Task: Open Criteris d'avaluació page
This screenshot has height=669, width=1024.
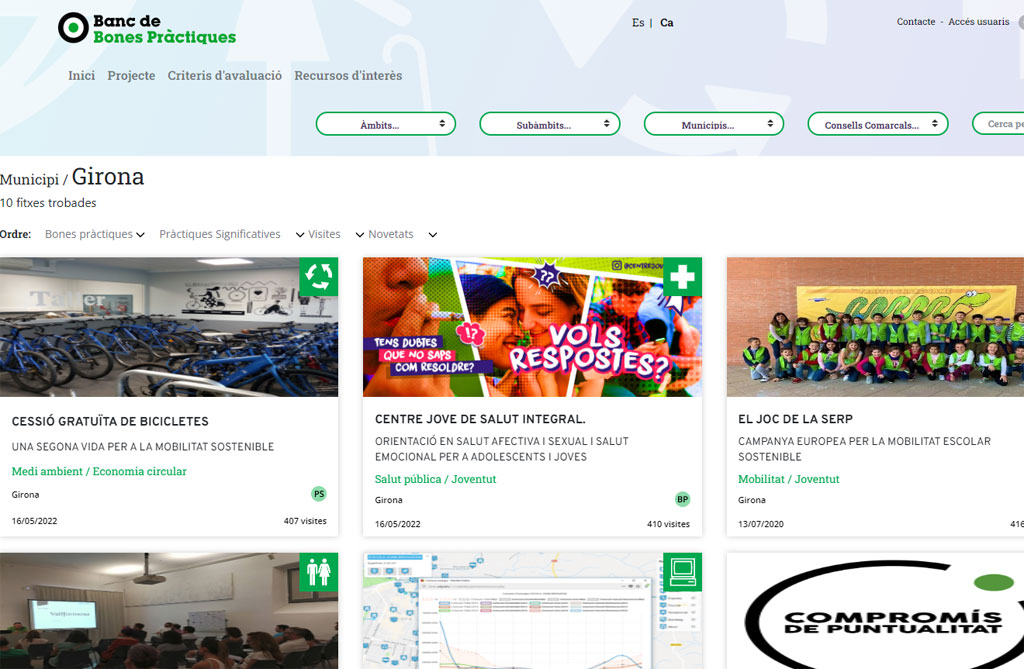Action: (x=225, y=76)
